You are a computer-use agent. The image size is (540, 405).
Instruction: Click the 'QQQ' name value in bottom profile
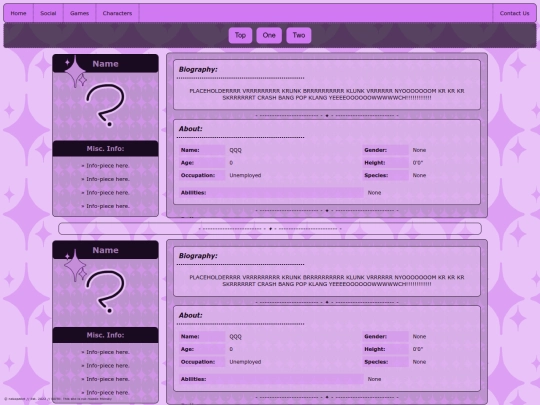[x=236, y=336]
